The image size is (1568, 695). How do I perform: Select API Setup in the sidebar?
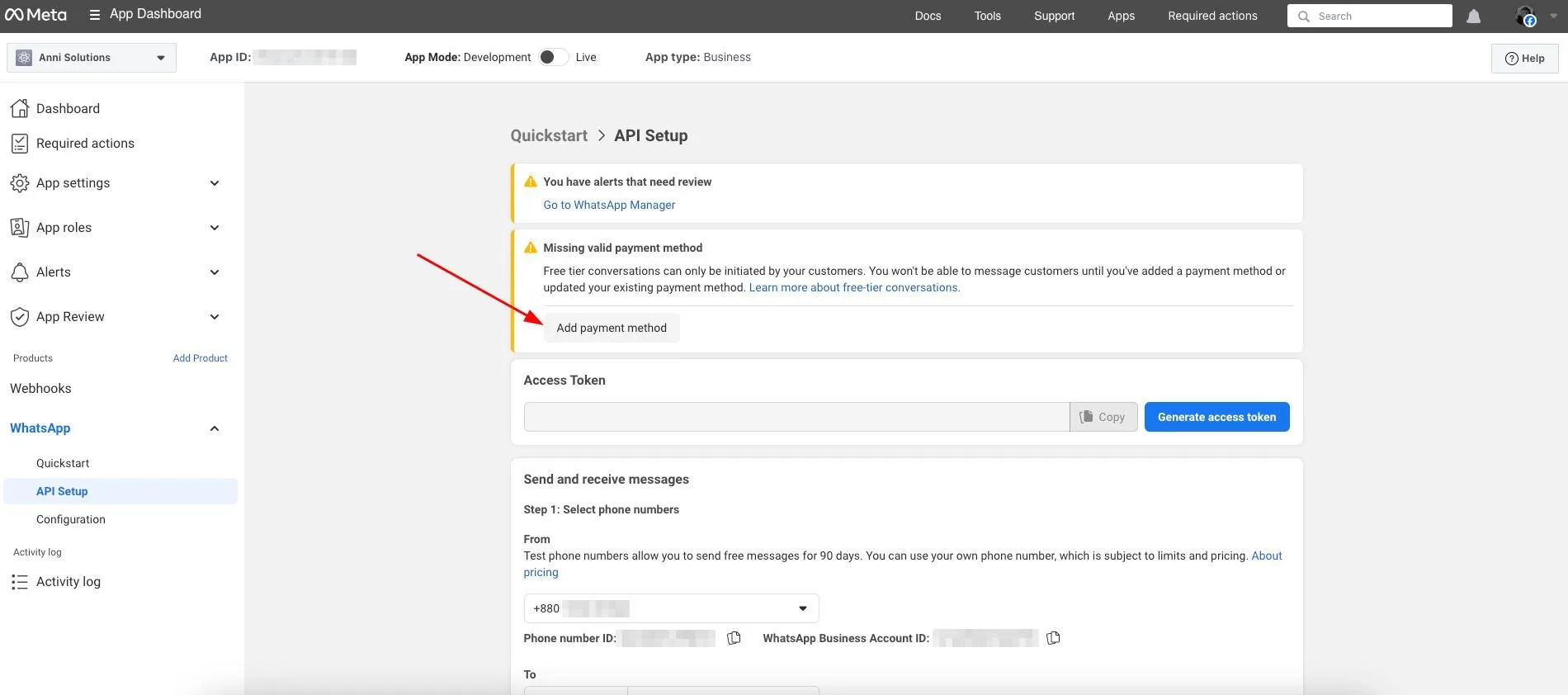(x=120, y=491)
